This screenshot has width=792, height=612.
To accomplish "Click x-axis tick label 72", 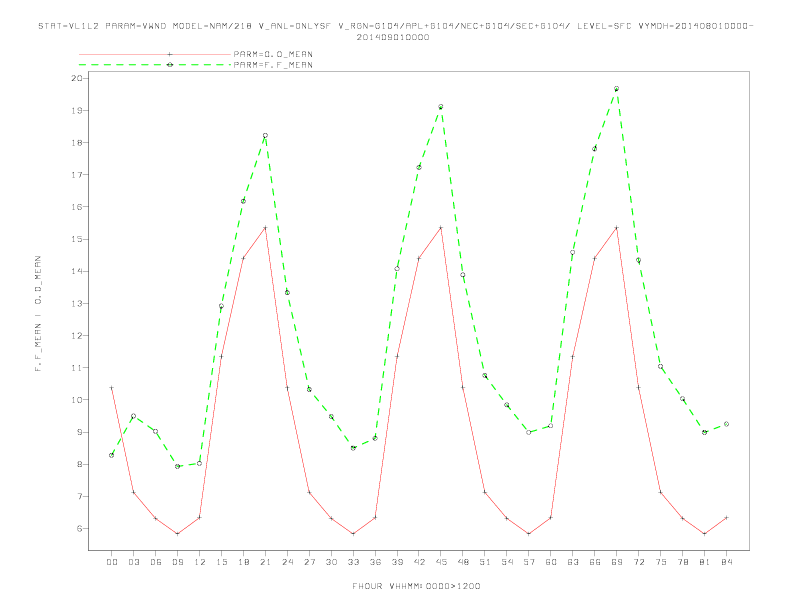I will [638, 562].
